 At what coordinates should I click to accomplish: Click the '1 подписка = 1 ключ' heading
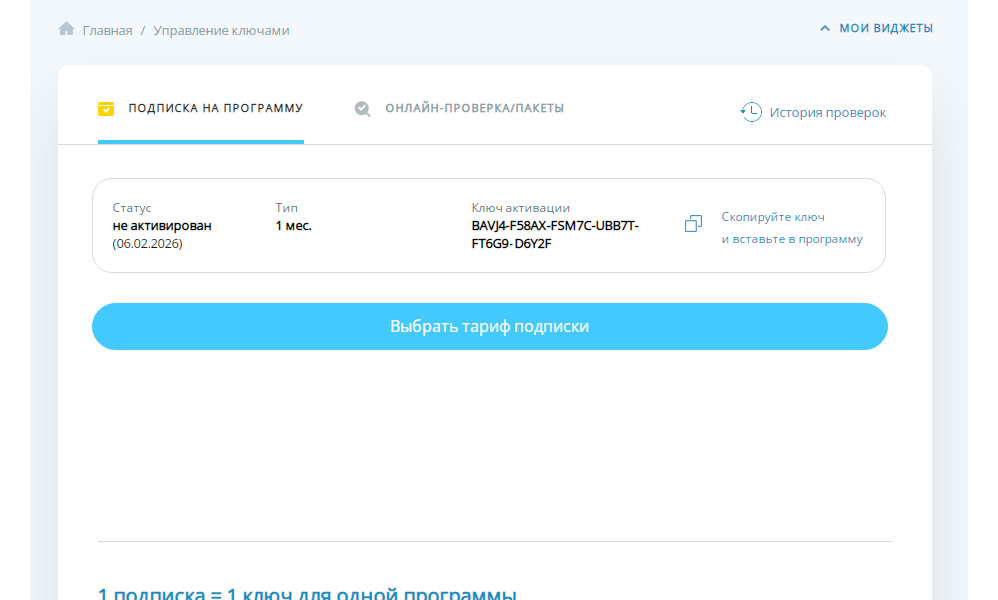click(307, 593)
